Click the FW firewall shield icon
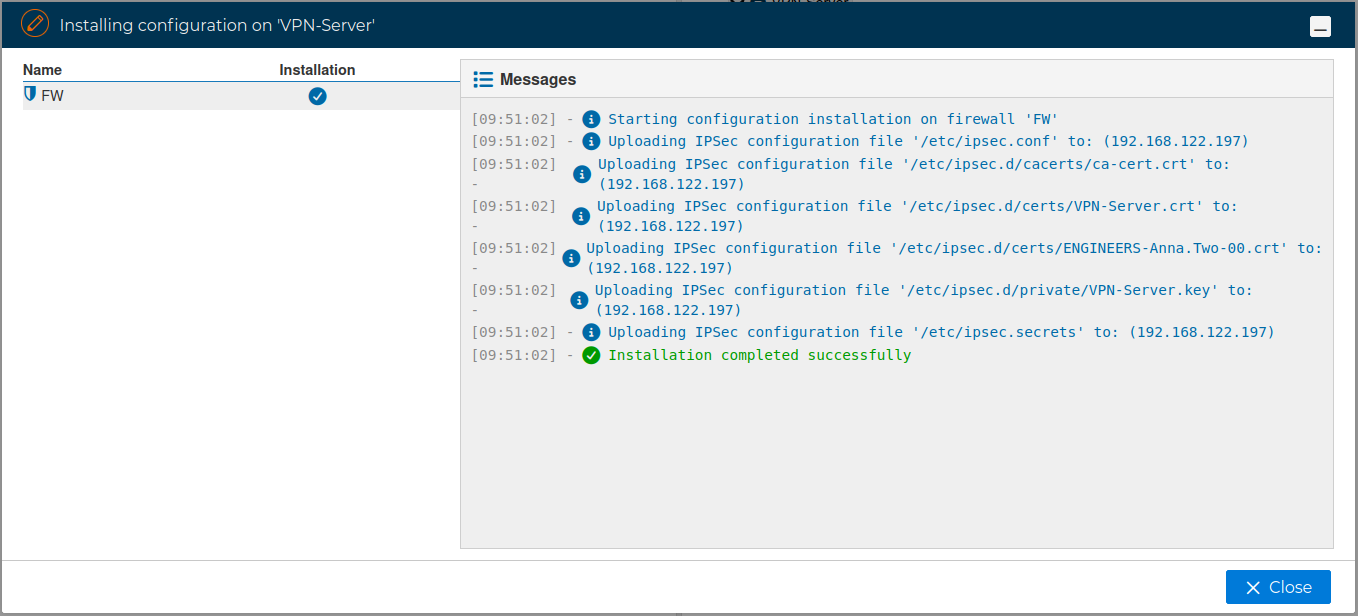Image resolution: width=1358 pixels, height=616 pixels. [30, 95]
